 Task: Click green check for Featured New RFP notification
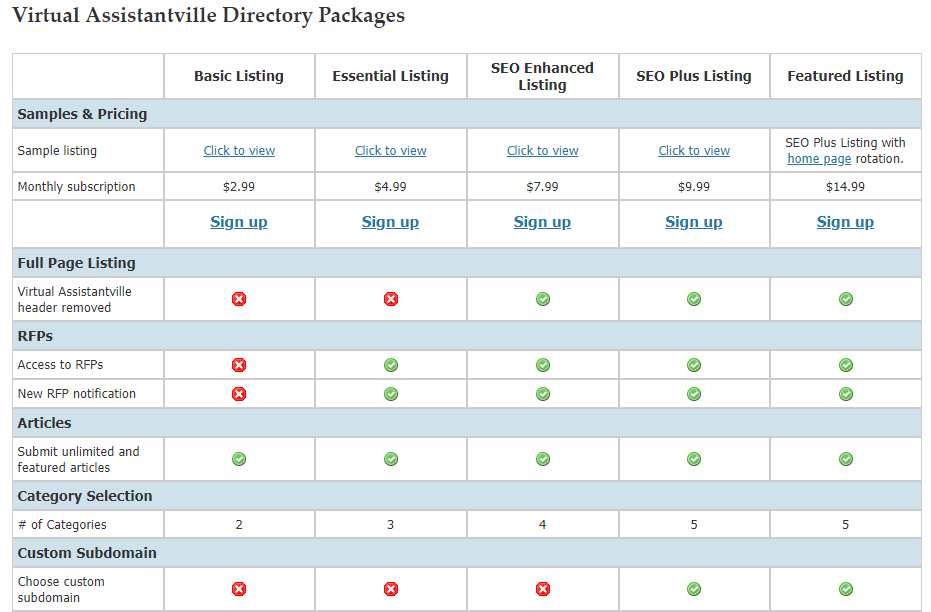846,394
